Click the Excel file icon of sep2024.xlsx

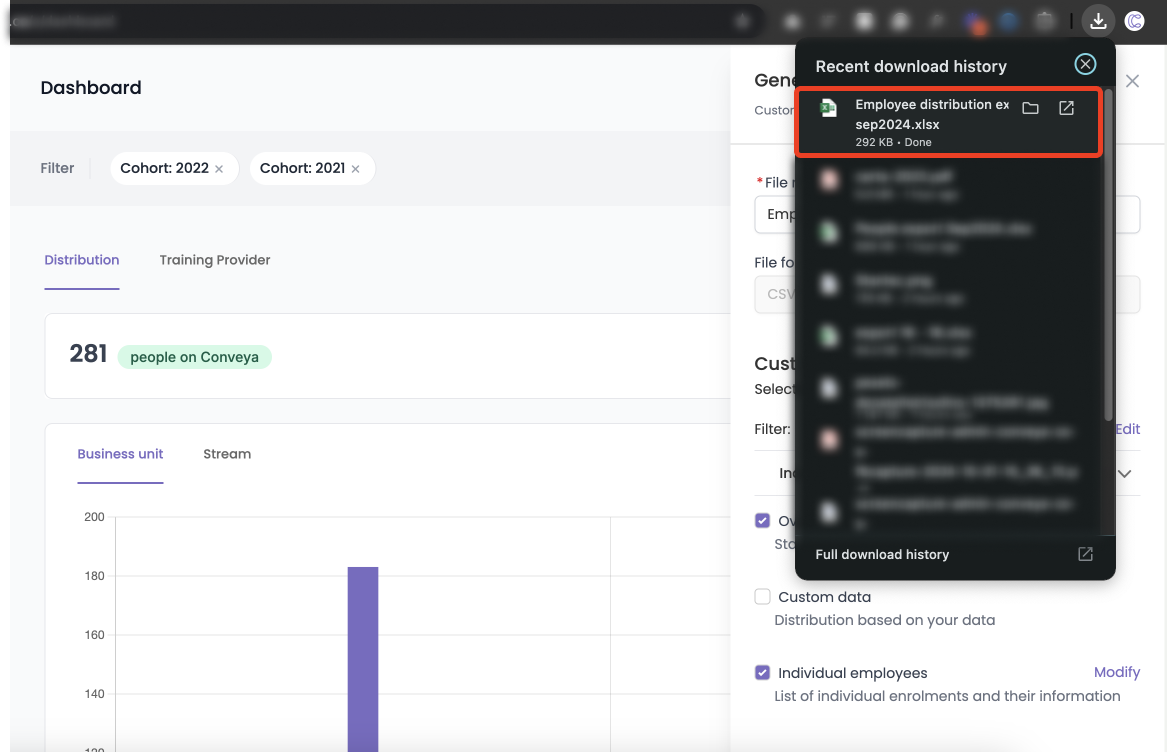[828, 109]
